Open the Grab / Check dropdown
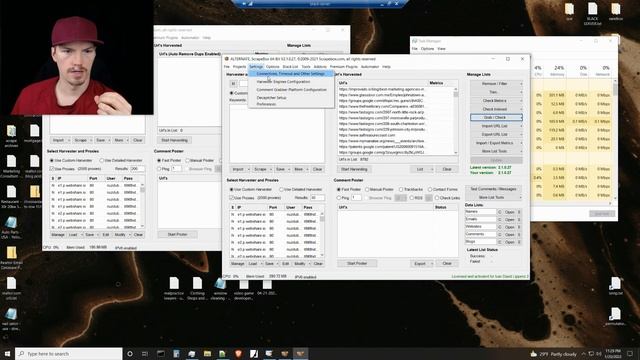This screenshot has width=640, height=360. point(496,118)
